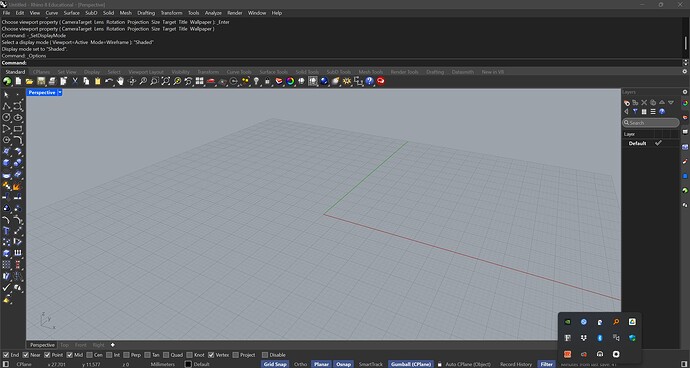The image size is (690, 368).
Task: Open command history dropdown arrow
Action: tap(685, 63)
